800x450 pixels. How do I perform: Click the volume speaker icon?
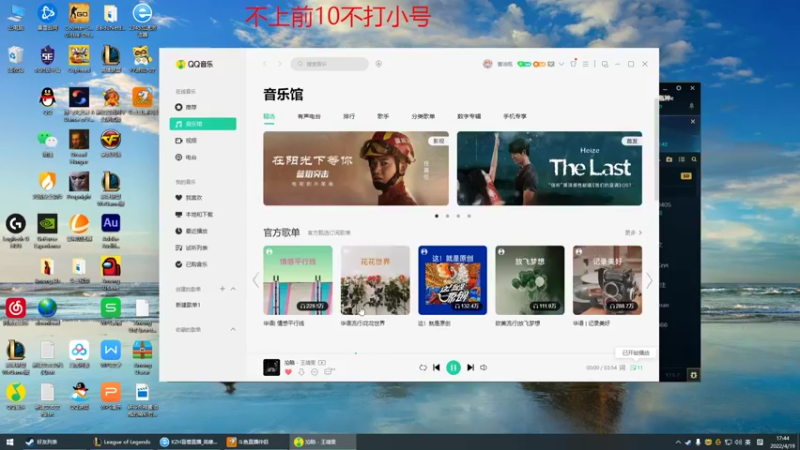coord(484,368)
